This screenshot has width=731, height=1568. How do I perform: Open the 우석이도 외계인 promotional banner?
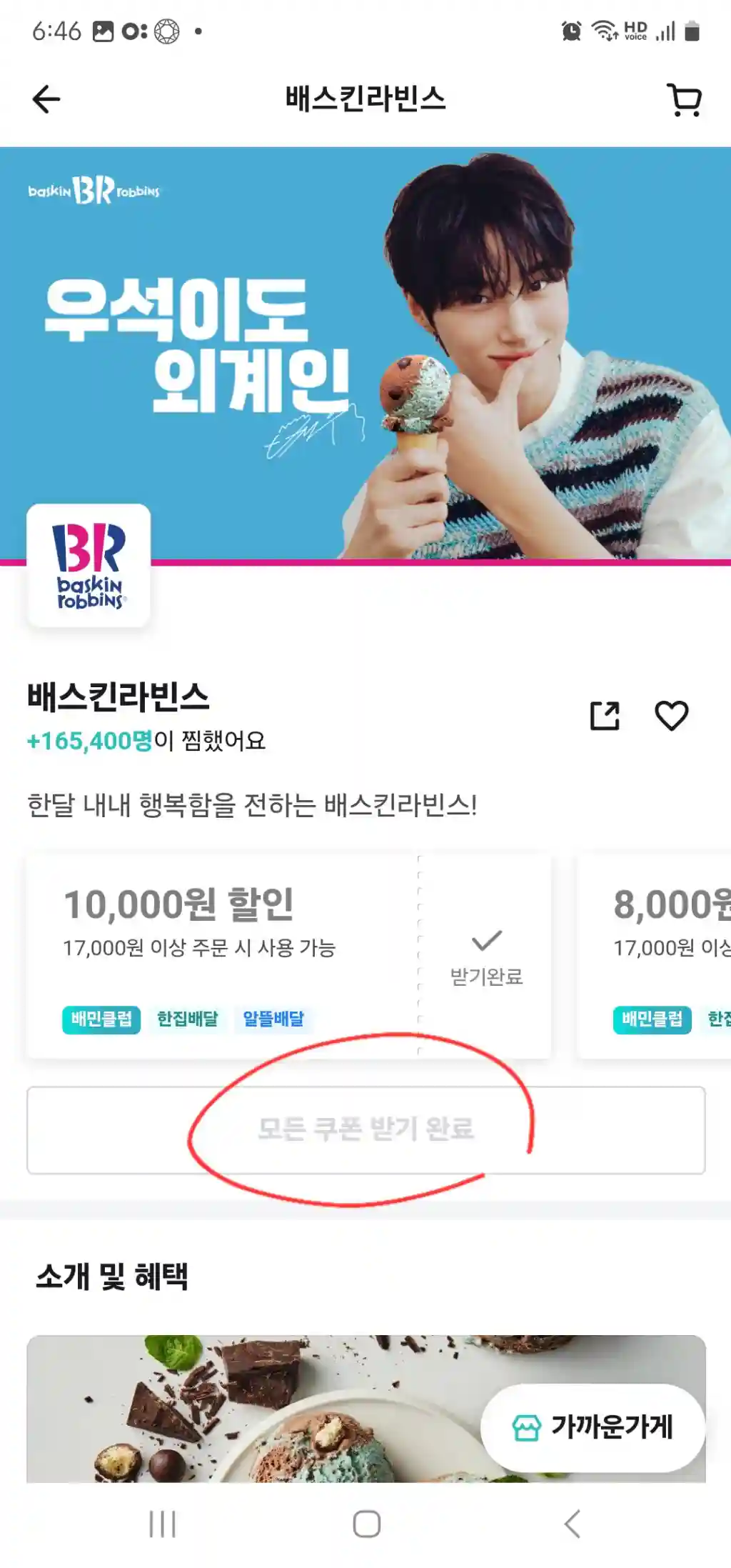[x=365, y=354]
